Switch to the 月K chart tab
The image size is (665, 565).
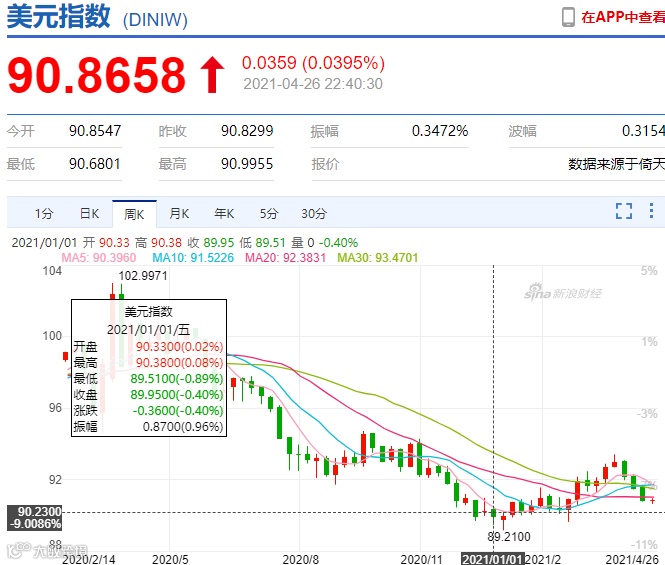(179, 214)
